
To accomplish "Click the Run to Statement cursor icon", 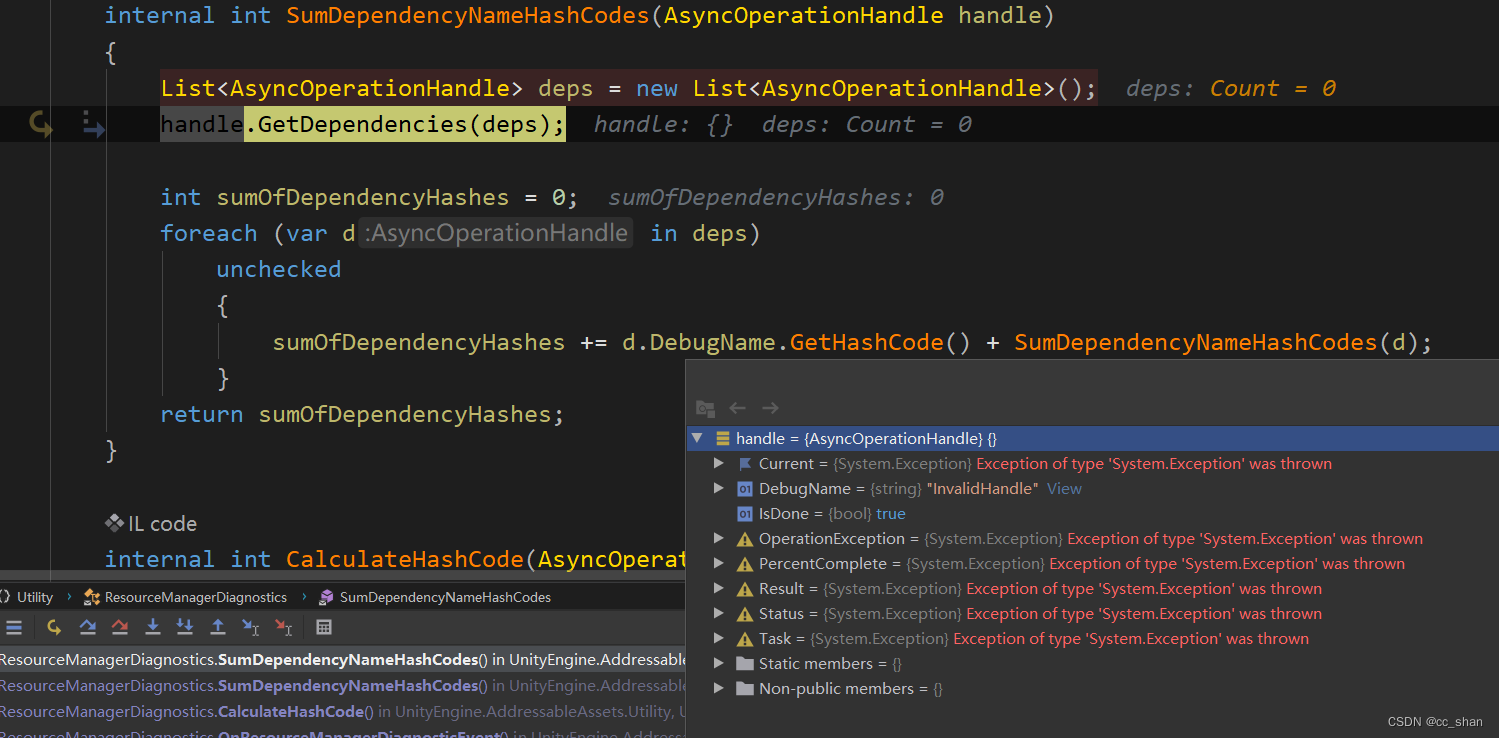I will point(250,627).
